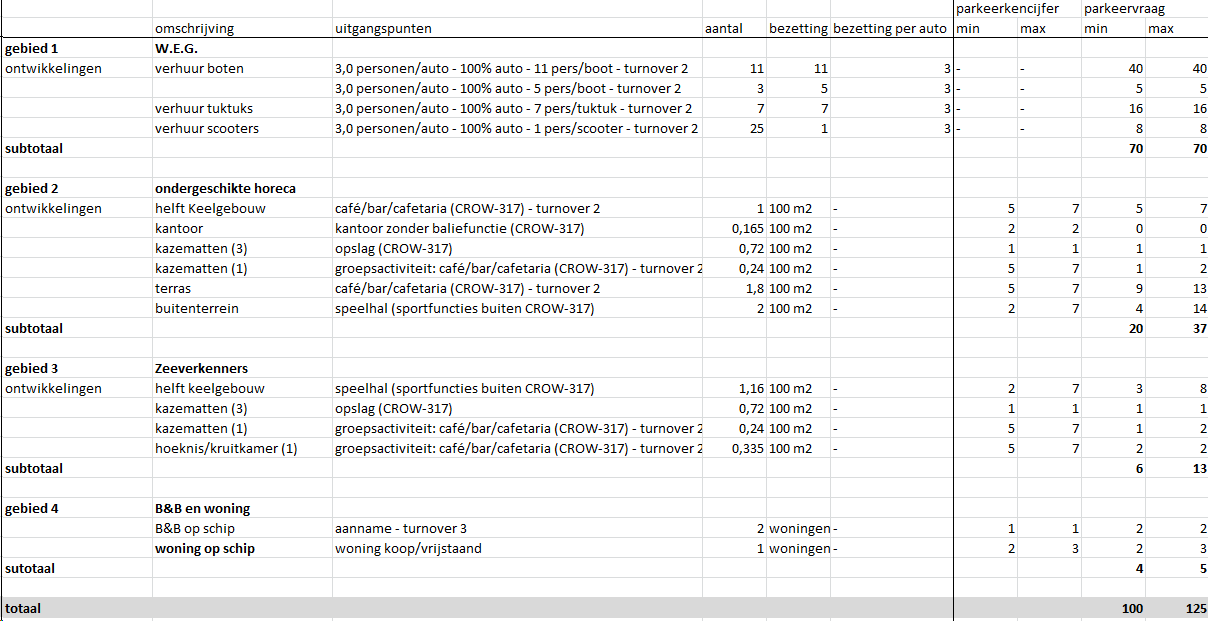Viewport: 1208px width, 621px height.
Task: Select the gebied 2 subtotal min '20'
Action: pyautogui.click(x=1135, y=328)
